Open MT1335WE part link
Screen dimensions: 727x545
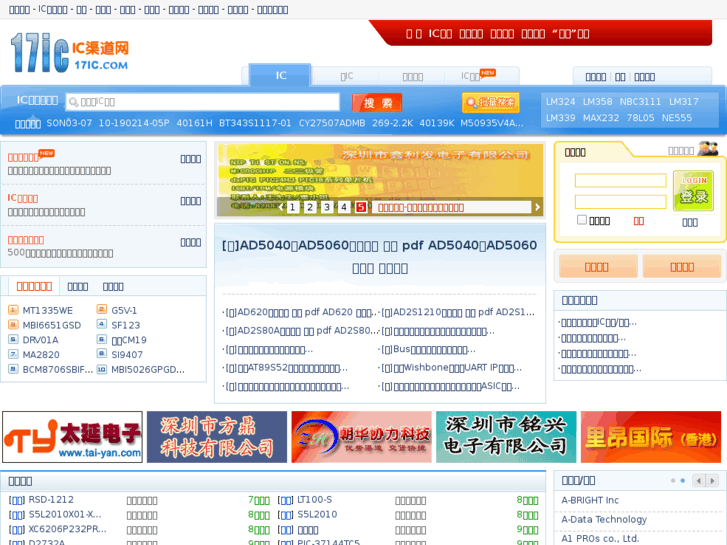(48, 311)
